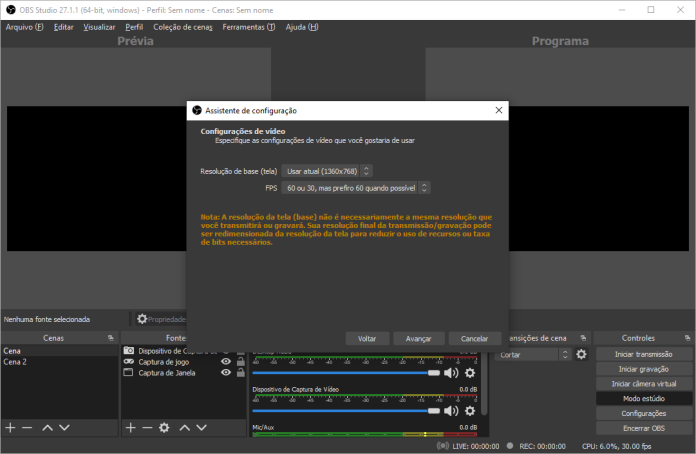Move source up in Fontes panel
The image size is (696, 454).
click(x=185, y=428)
